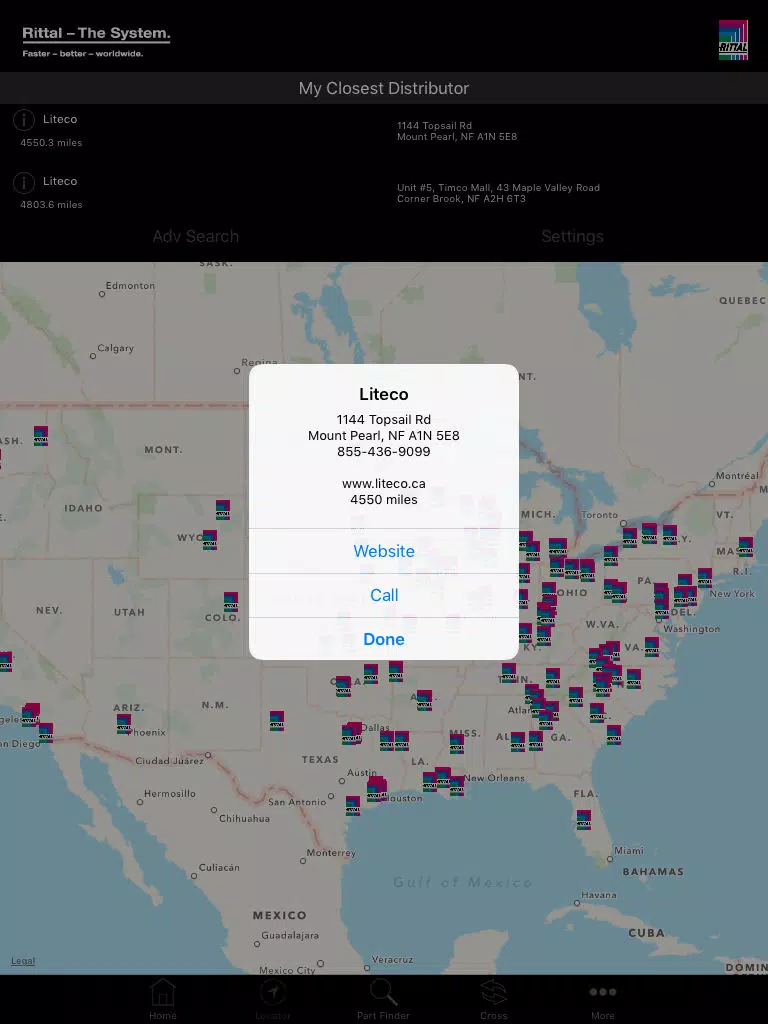
Task: Show info for Liteco 4550.3 miles entry
Action: [x=24, y=120]
